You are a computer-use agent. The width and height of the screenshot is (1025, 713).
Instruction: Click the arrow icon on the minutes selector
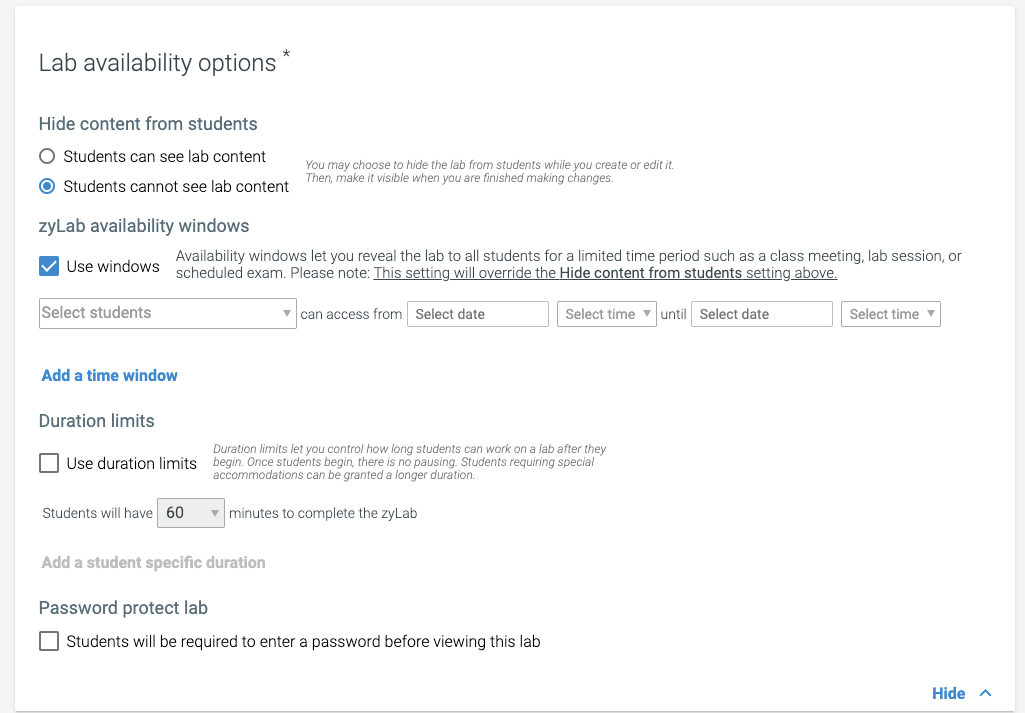click(214, 512)
